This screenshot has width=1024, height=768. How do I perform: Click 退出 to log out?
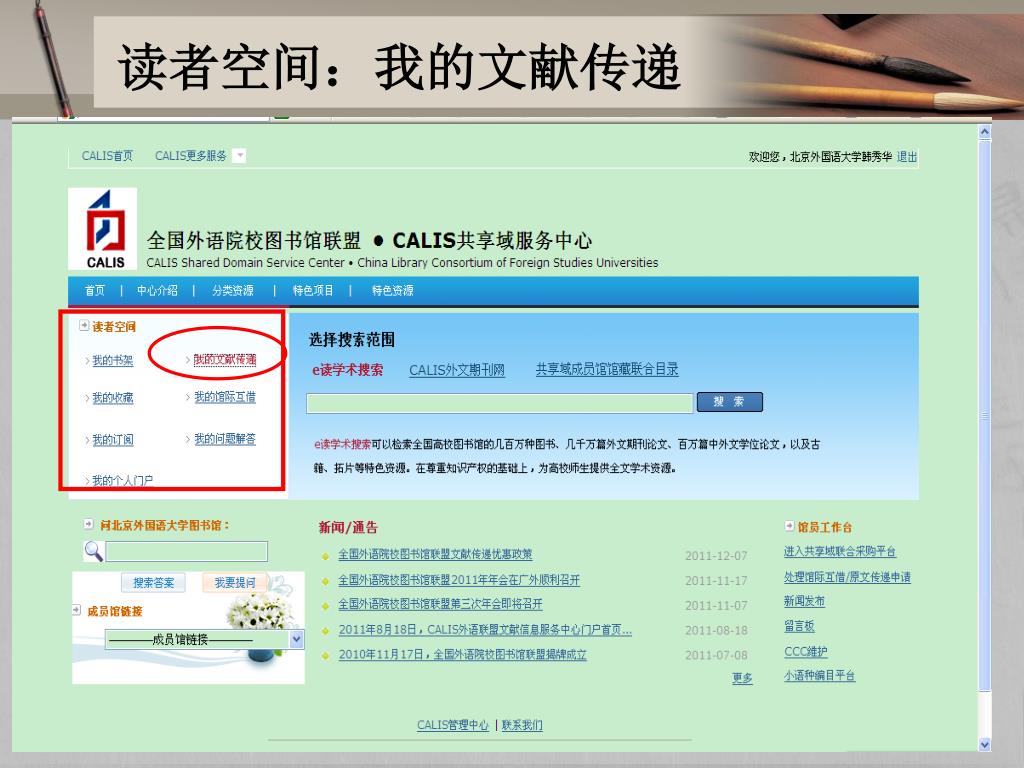click(x=906, y=157)
